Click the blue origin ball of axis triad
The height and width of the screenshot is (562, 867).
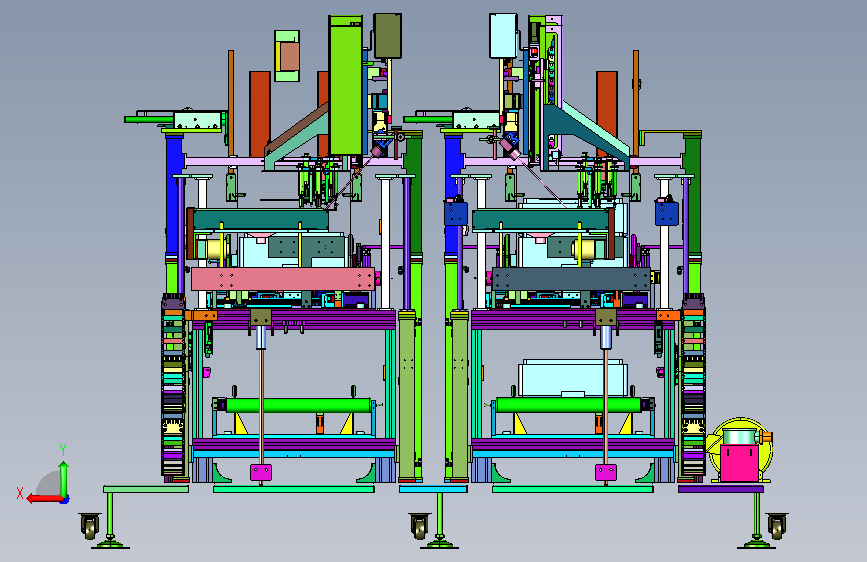pyautogui.click(x=65, y=499)
